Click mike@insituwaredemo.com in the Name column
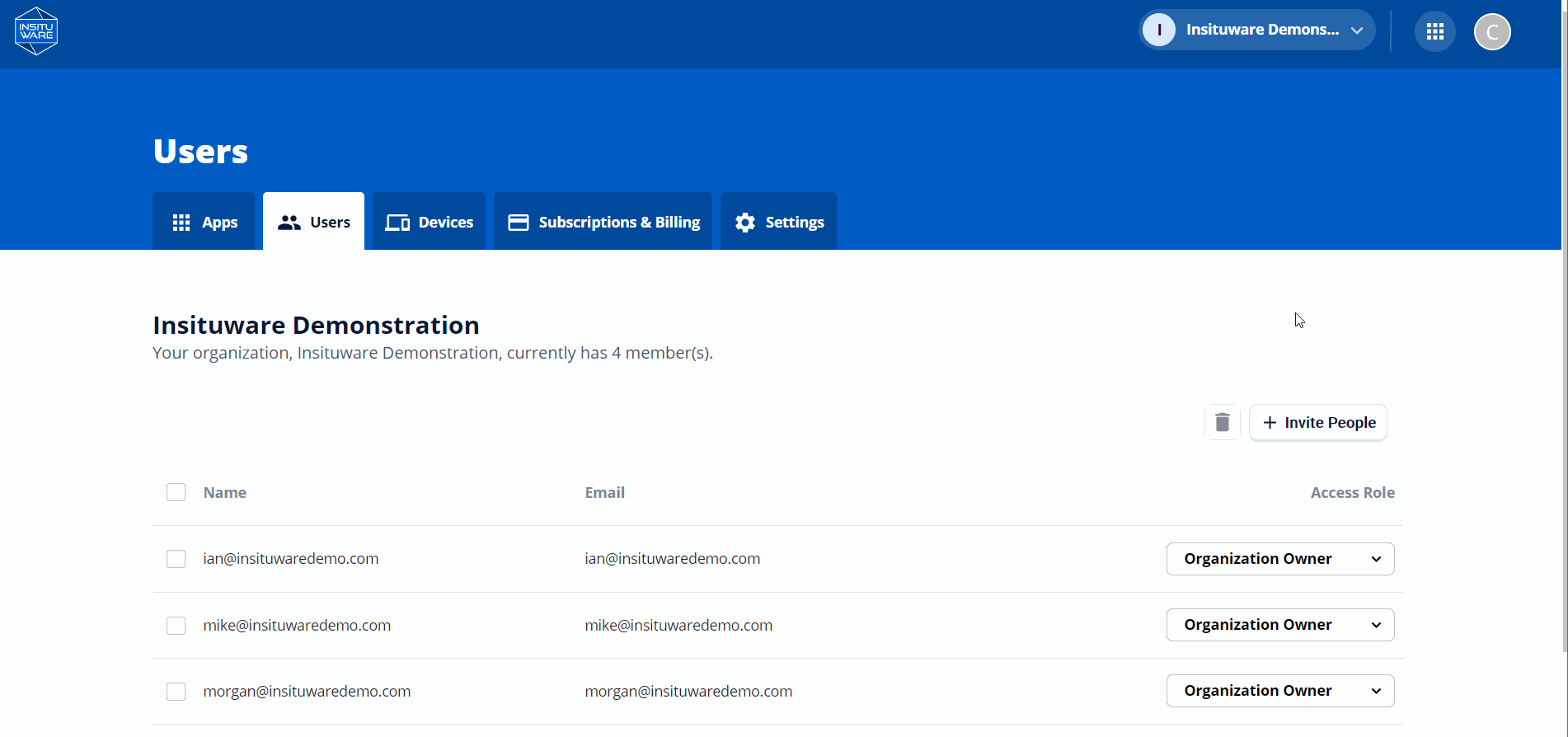The height and width of the screenshot is (737, 1568). click(297, 625)
